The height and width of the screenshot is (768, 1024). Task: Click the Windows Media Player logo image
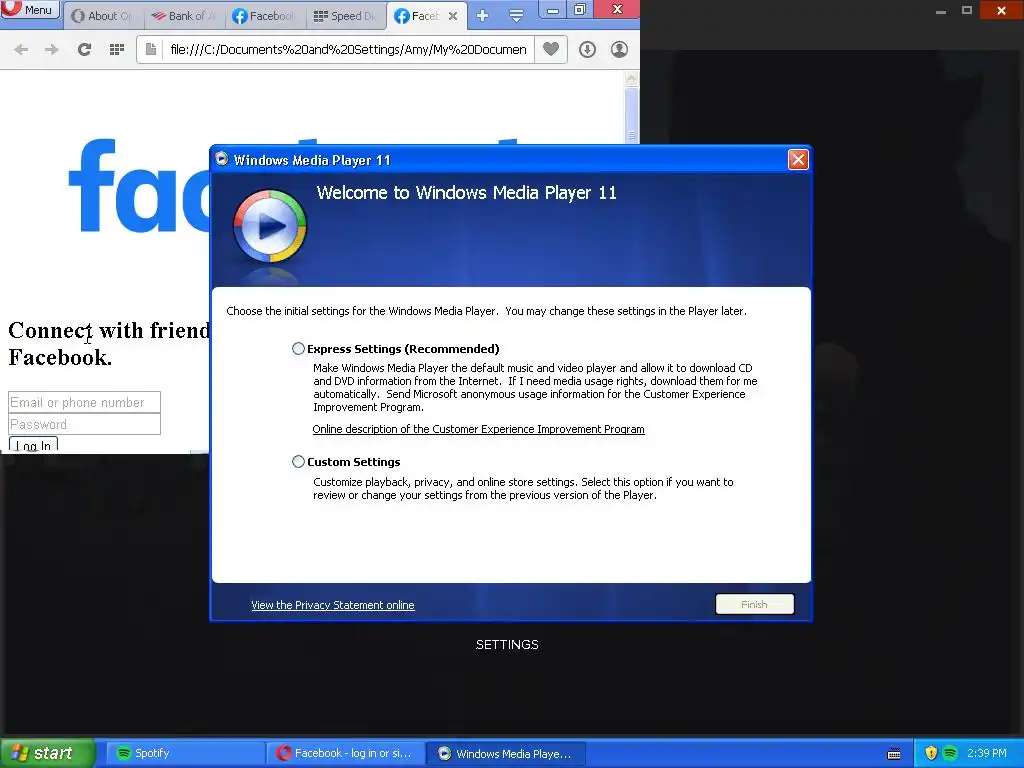pyautogui.click(x=270, y=226)
